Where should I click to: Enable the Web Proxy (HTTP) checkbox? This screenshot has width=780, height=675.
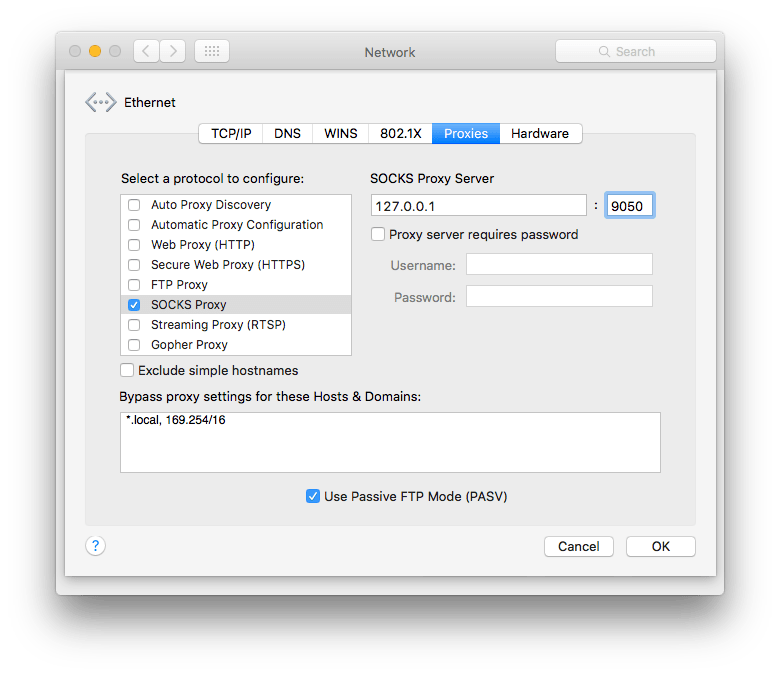(x=134, y=245)
